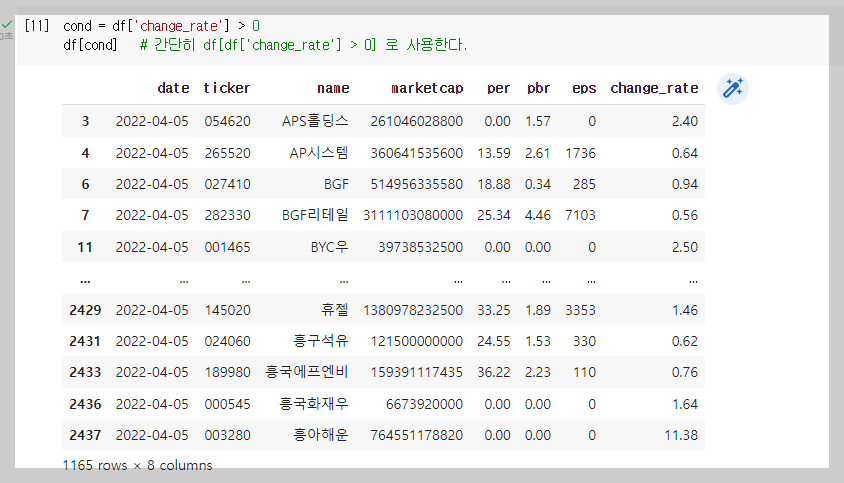Select the pbr column header
Image resolution: width=844 pixels, height=483 pixels.
click(x=538, y=88)
